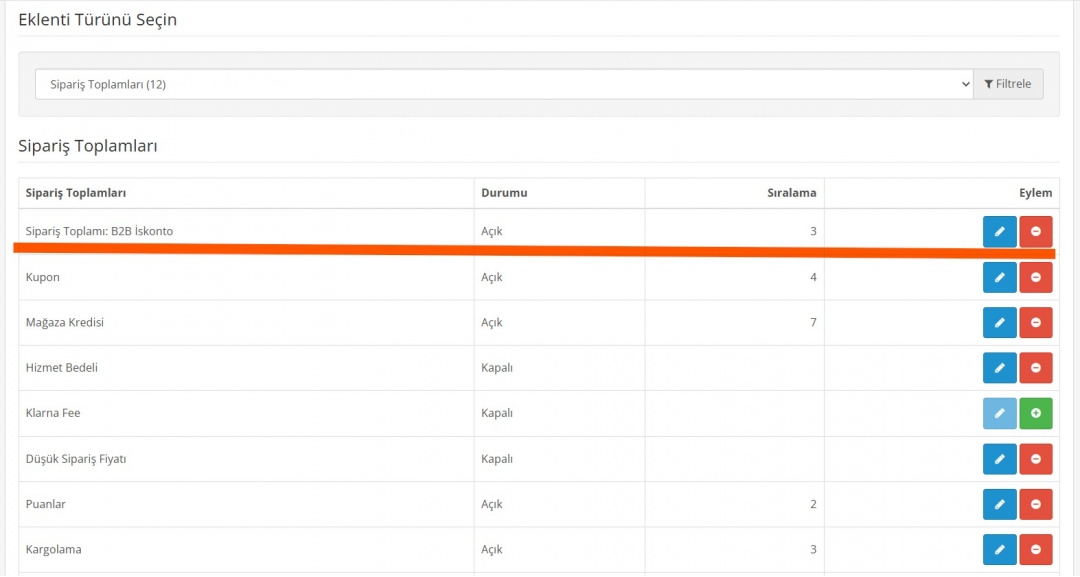This screenshot has width=1080, height=577.
Task: Remove the Kargolama order total
Action: [1035, 549]
